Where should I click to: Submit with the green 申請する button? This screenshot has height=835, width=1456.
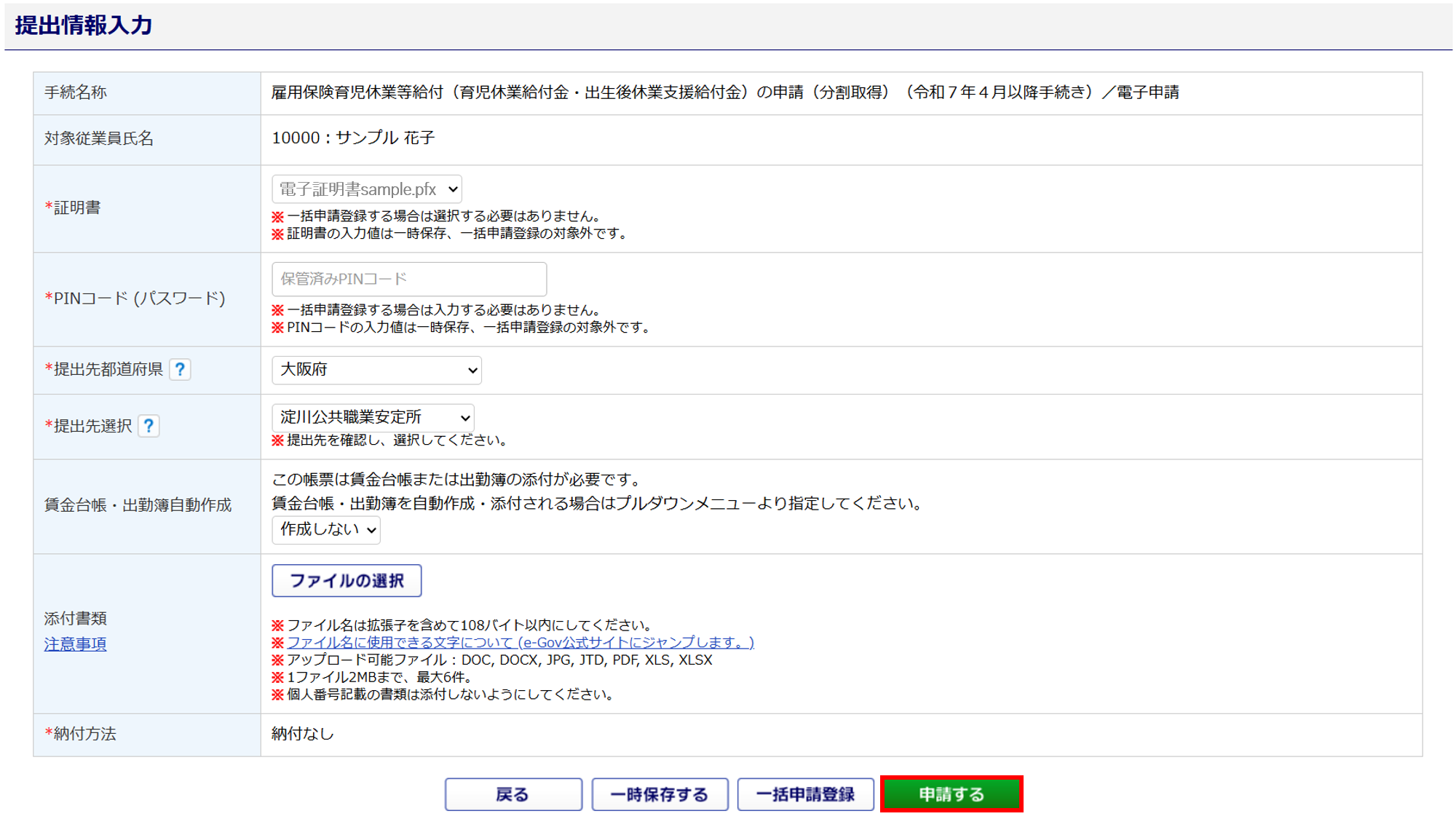click(x=951, y=794)
